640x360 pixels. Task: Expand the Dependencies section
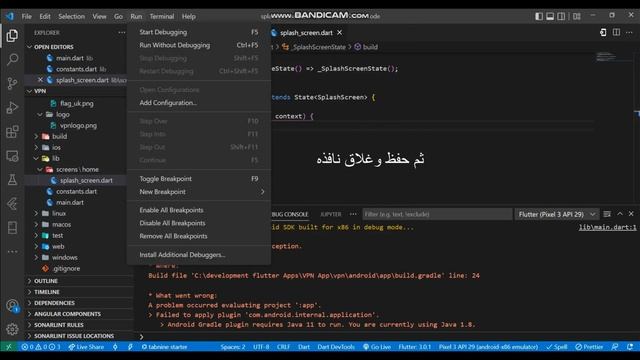pyautogui.click(x=54, y=303)
